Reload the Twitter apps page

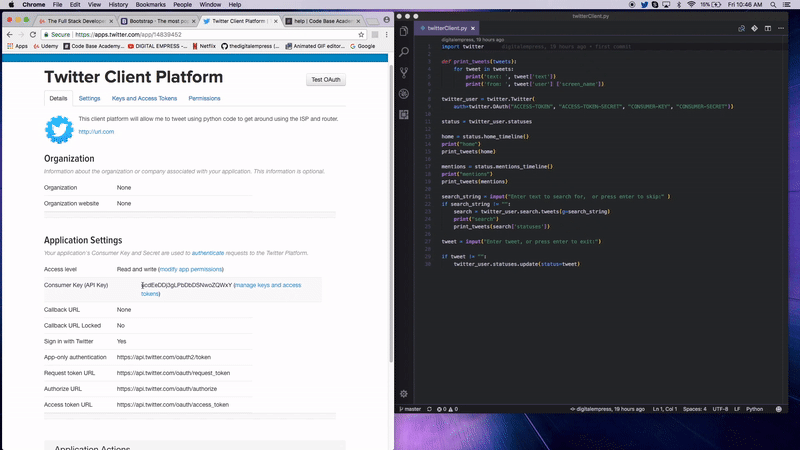[x=33, y=35]
